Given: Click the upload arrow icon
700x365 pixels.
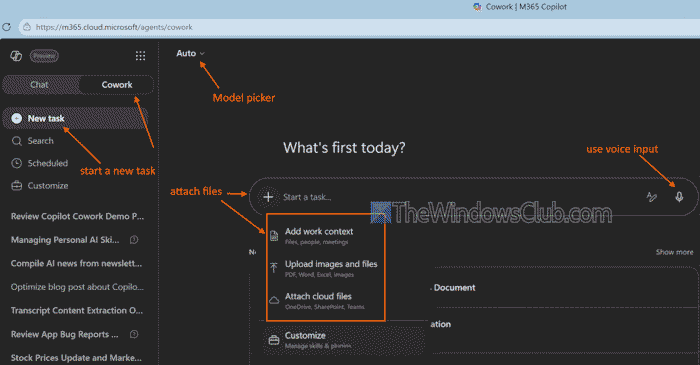Looking at the screenshot, I should (x=274, y=267).
